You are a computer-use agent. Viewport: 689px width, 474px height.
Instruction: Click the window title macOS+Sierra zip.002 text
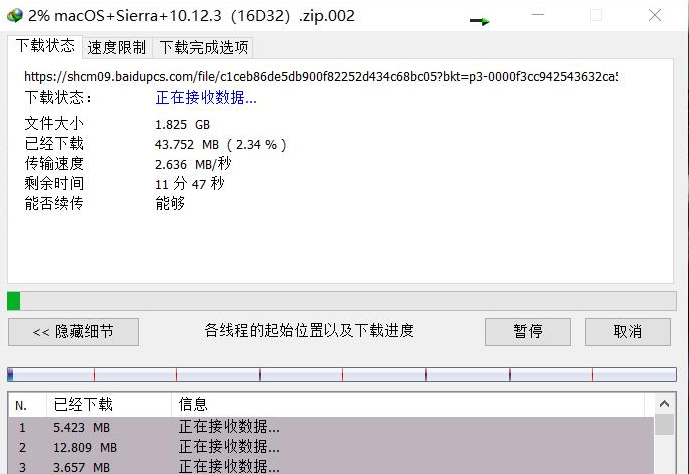click(191, 16)
